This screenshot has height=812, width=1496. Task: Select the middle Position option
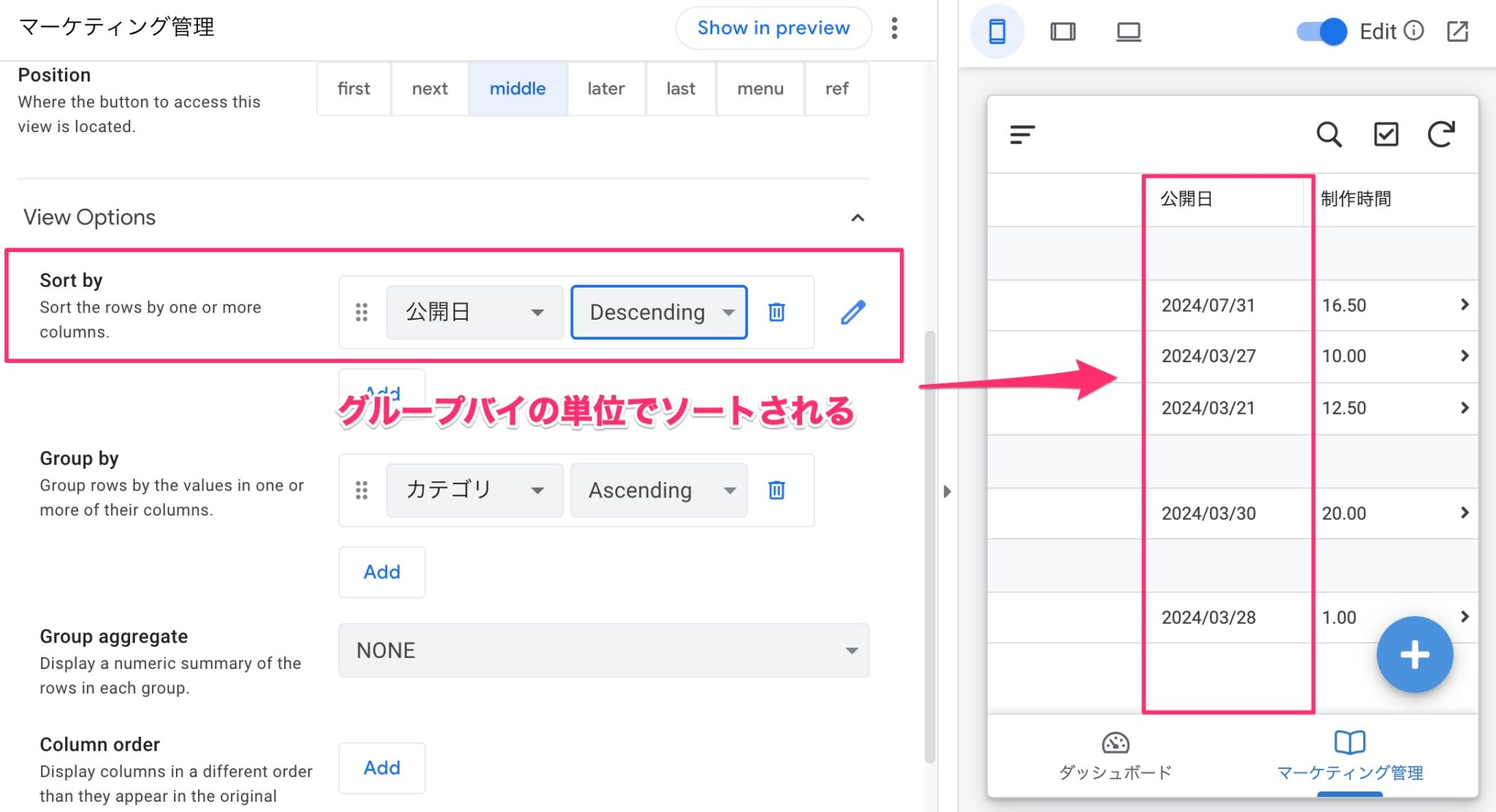click(x=517, y=88)
